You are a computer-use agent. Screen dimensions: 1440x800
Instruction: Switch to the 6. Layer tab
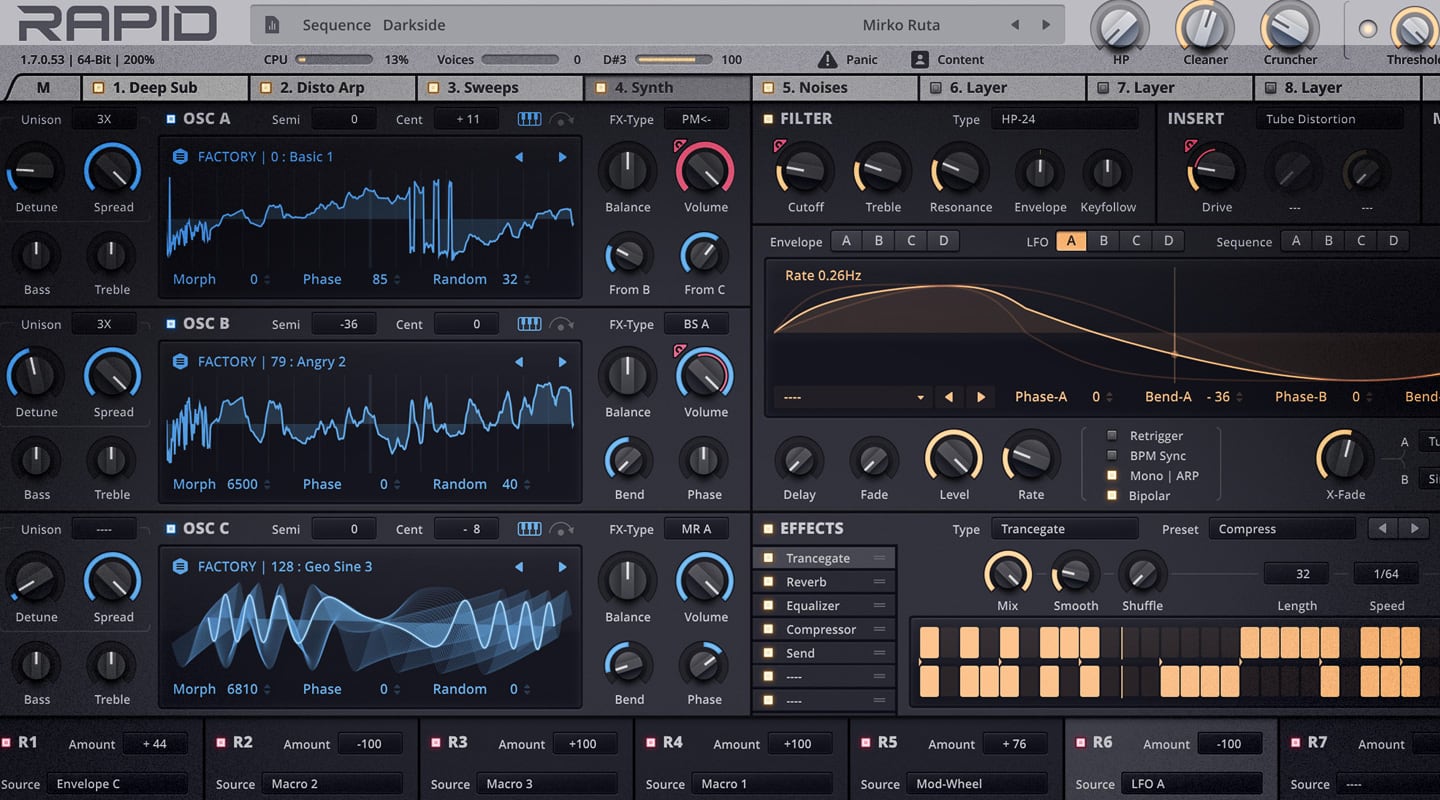1003,88
